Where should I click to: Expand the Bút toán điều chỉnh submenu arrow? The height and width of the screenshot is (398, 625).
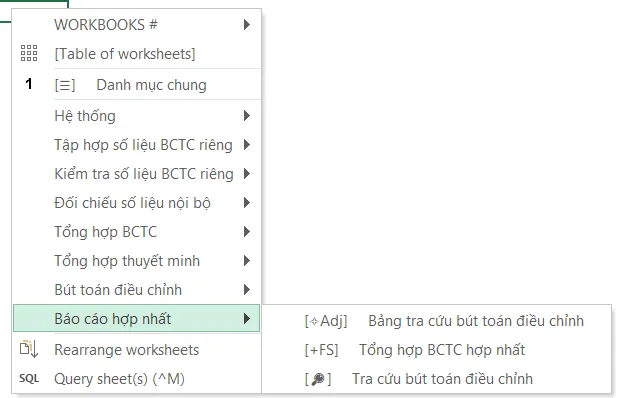[x=247, y=290]
